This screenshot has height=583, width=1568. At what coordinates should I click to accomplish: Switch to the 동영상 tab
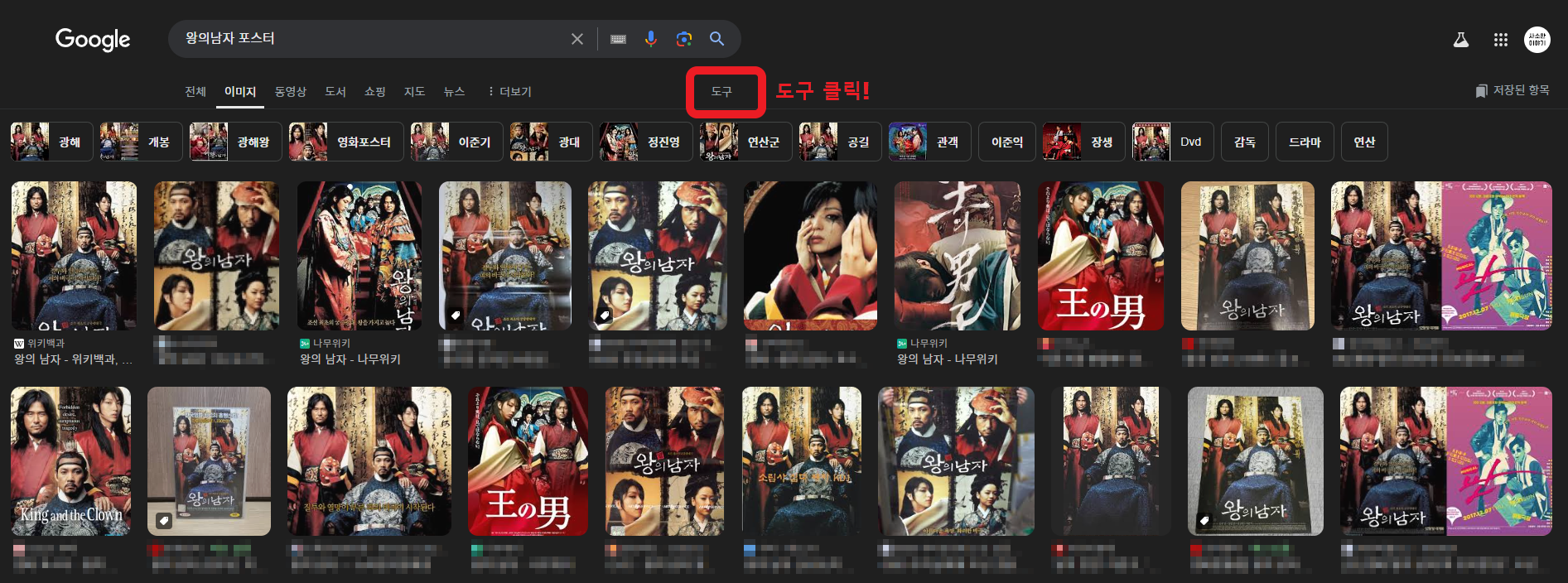pos(291,91)
